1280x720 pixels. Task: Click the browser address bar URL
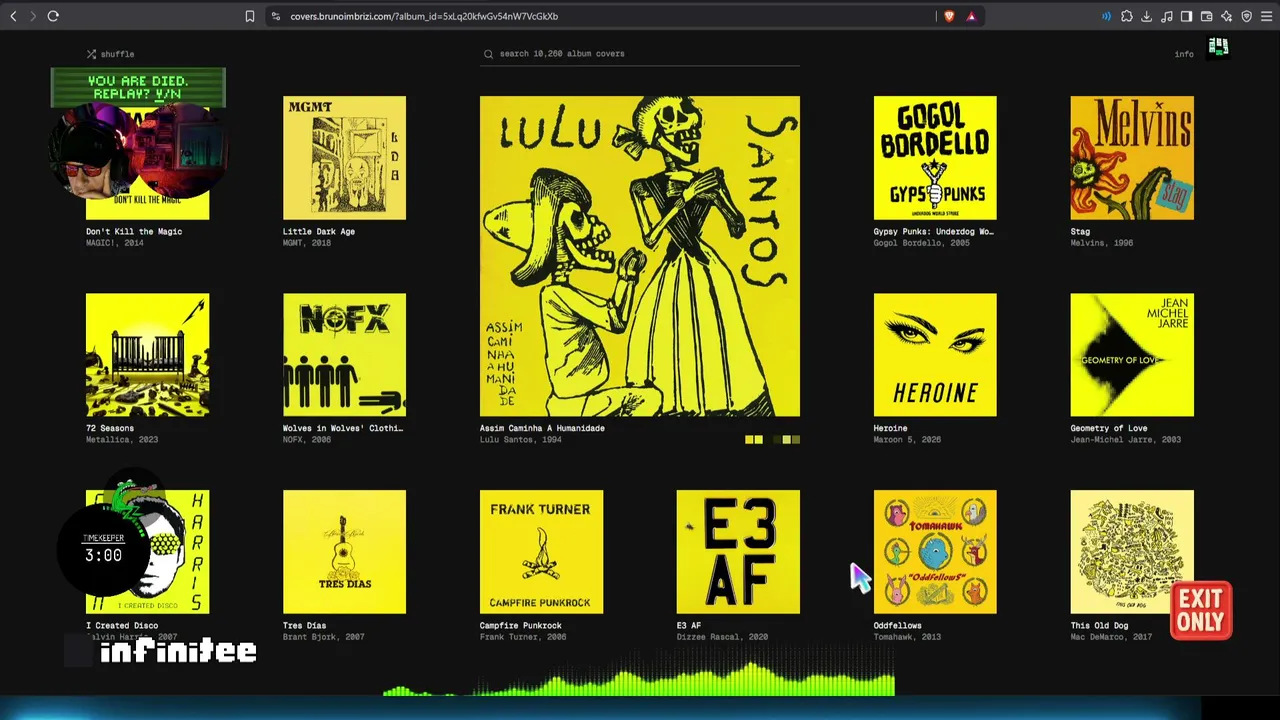click(x=424, y=16)
